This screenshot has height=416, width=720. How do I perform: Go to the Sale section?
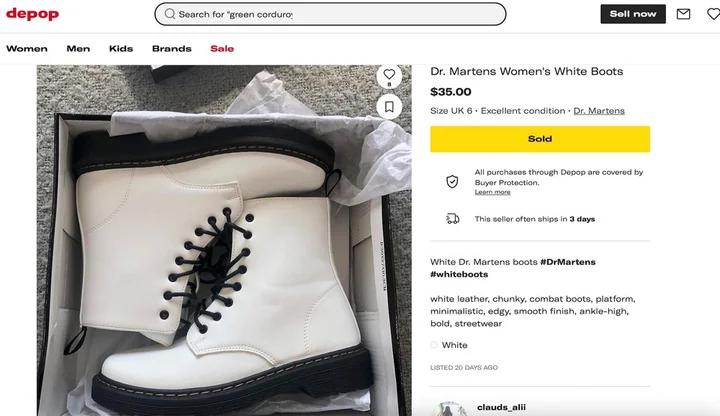pos(222,48)
